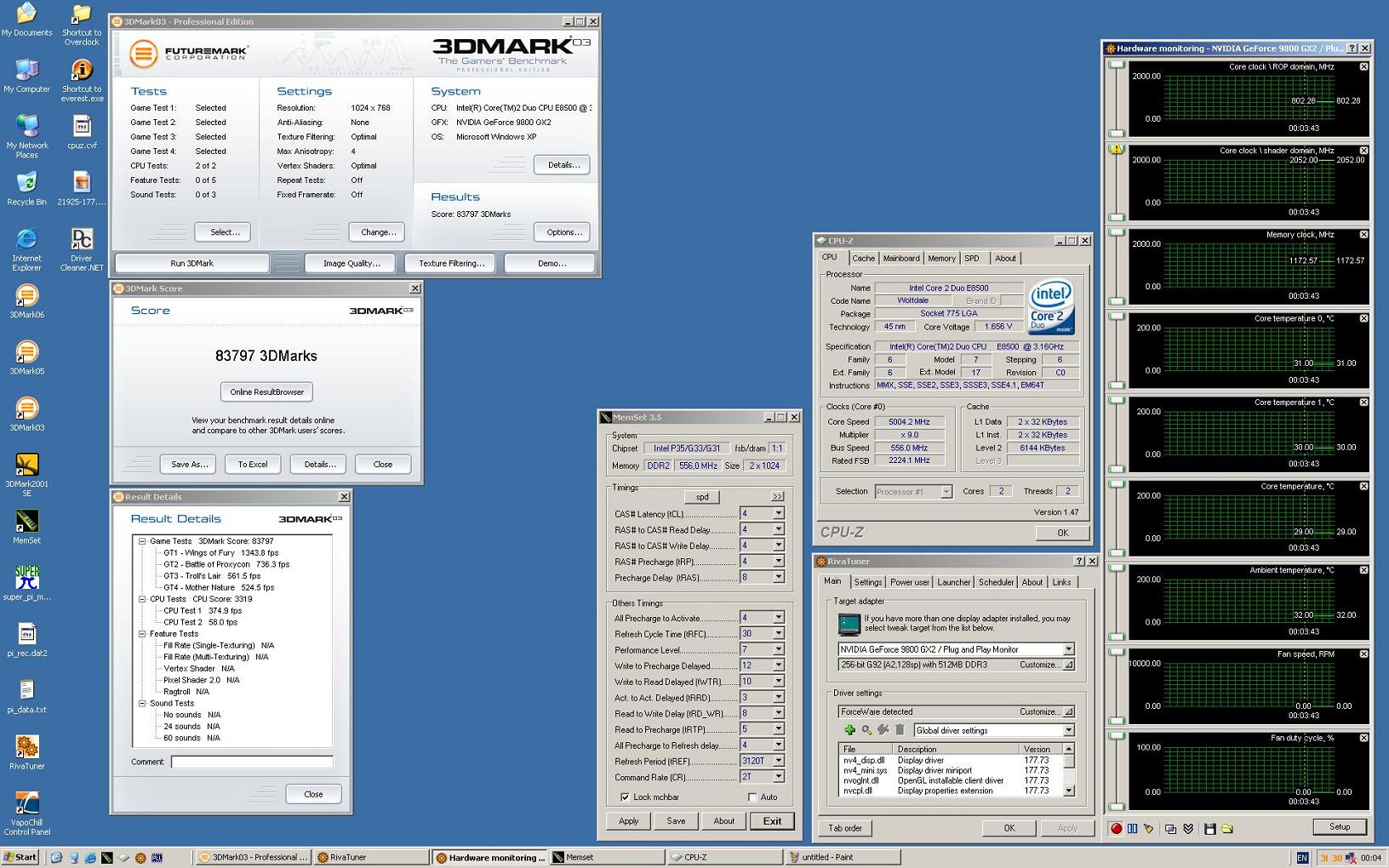Close the Fan speed RPM graph
This screenshot has height=868, width=1389.
(x=1363, y=654)
